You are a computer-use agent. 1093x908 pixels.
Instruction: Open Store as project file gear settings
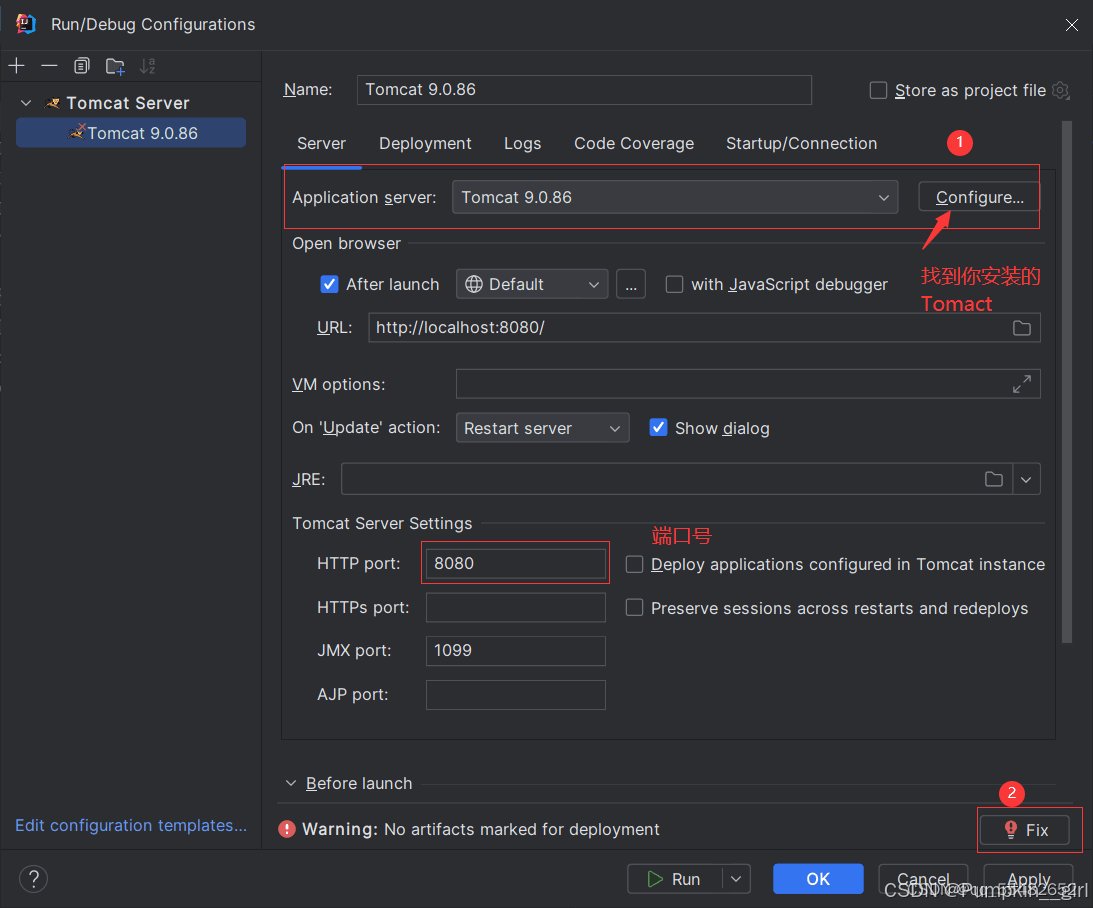coord(1060,91)
